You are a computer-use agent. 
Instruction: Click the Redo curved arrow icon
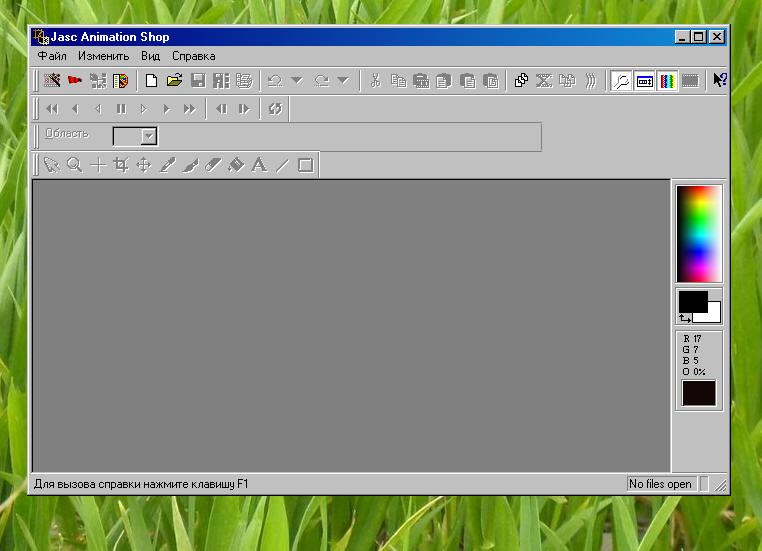point(321,81)
